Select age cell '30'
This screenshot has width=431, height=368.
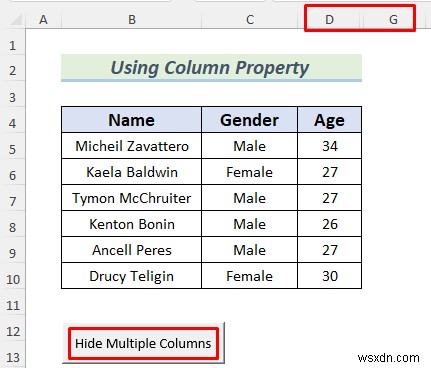click(x=329, y=276)
